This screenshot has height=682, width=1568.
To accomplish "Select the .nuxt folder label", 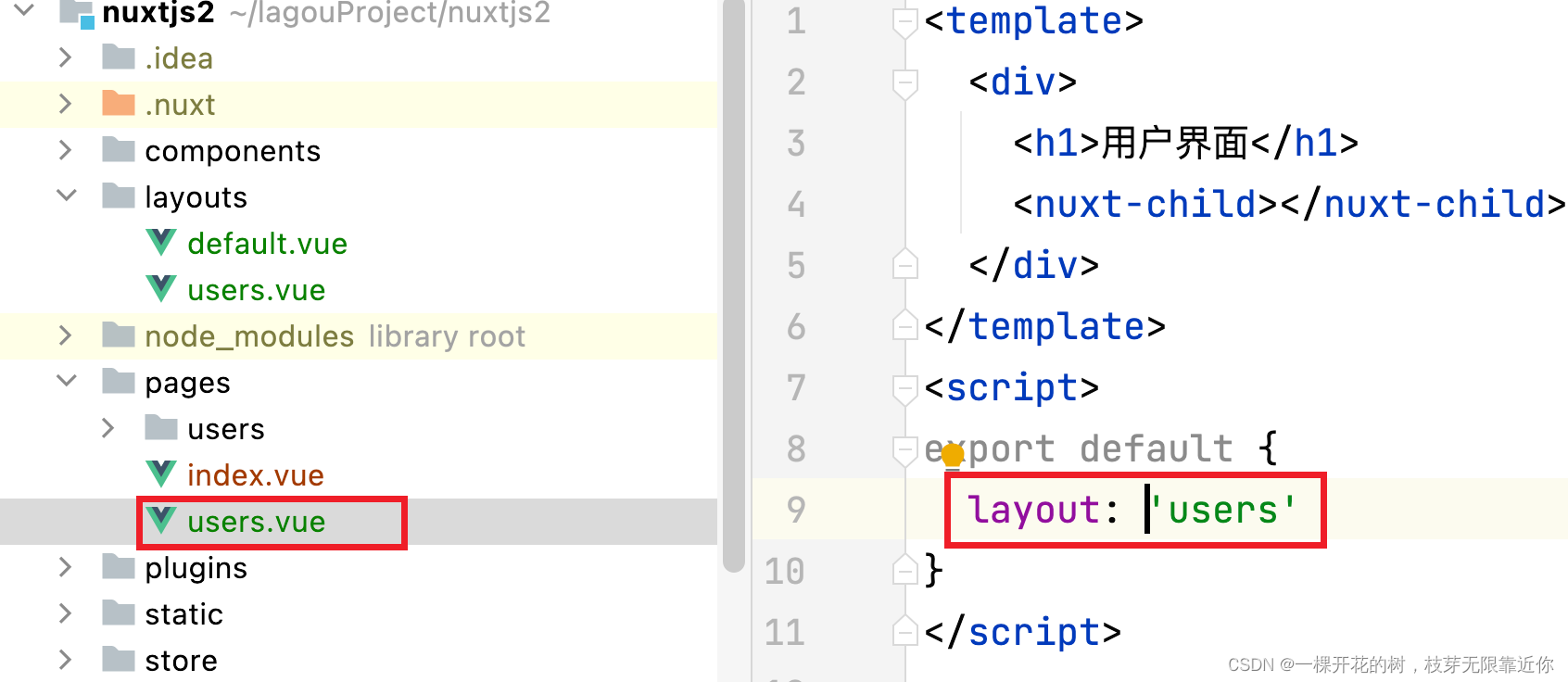I will pyautogui.click(x=180, y=105).
